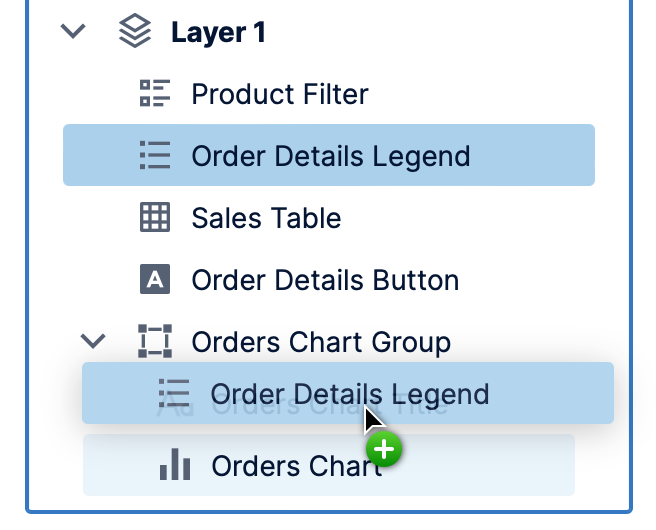Select the Sales Table item
The width and height of the screenshot is (656, 530).
click(x=266, y=218)
